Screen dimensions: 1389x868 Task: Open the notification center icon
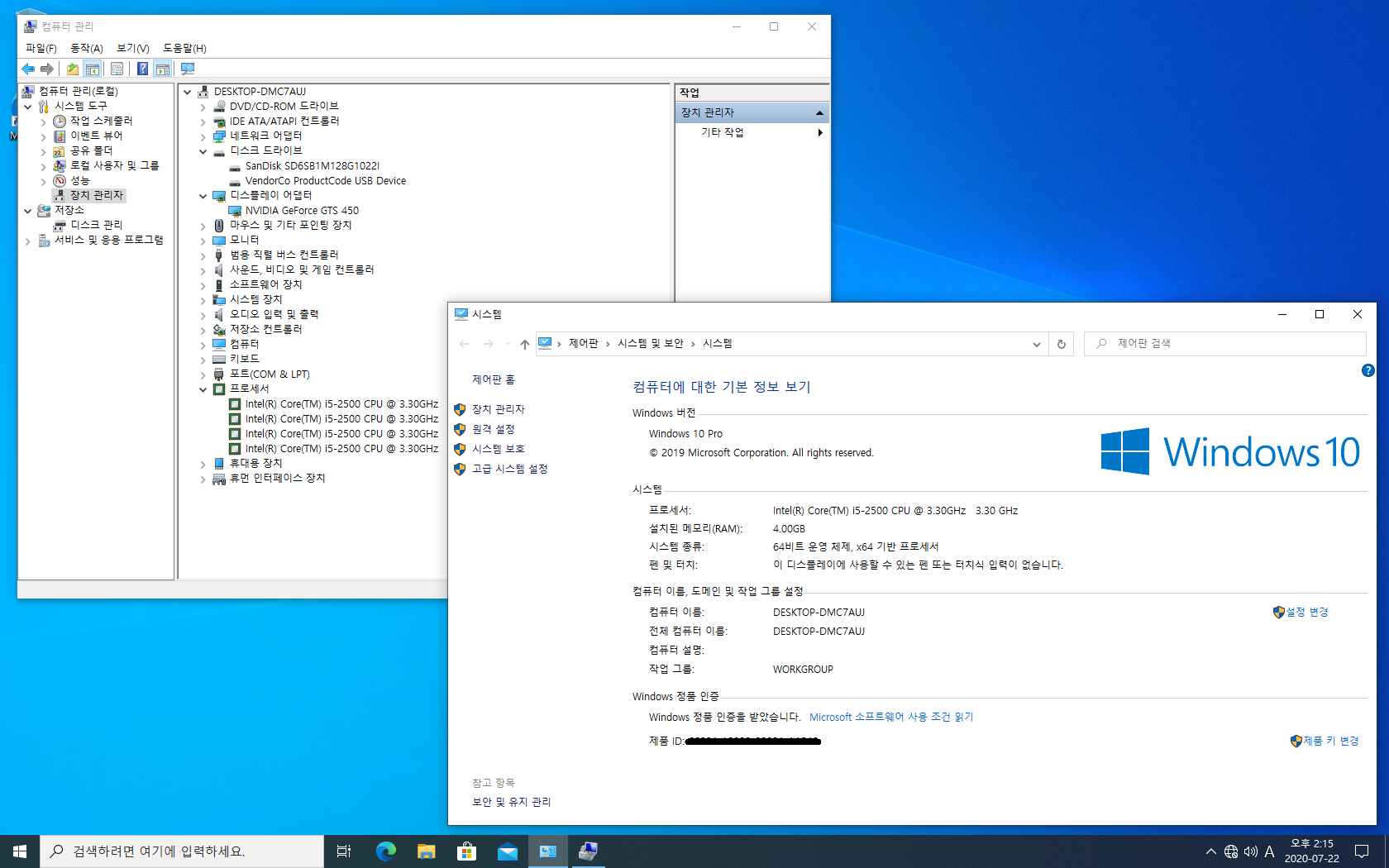1362,851
